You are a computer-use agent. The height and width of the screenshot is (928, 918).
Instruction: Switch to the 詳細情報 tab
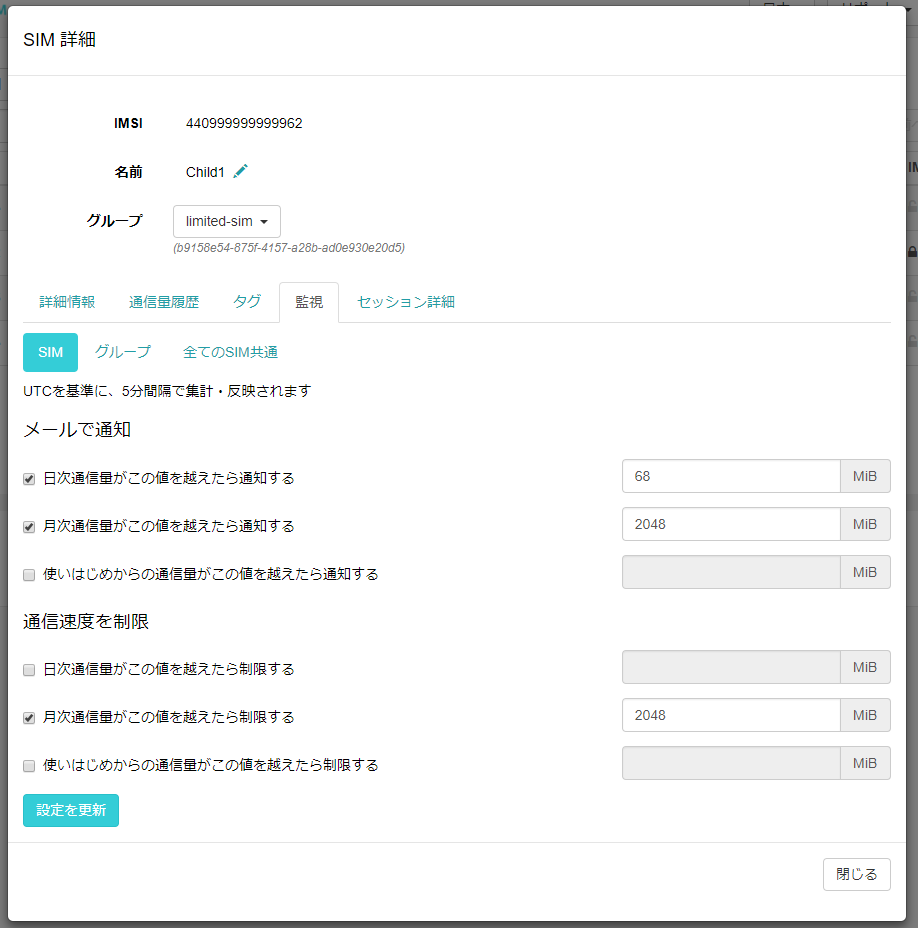coord(67,302)
